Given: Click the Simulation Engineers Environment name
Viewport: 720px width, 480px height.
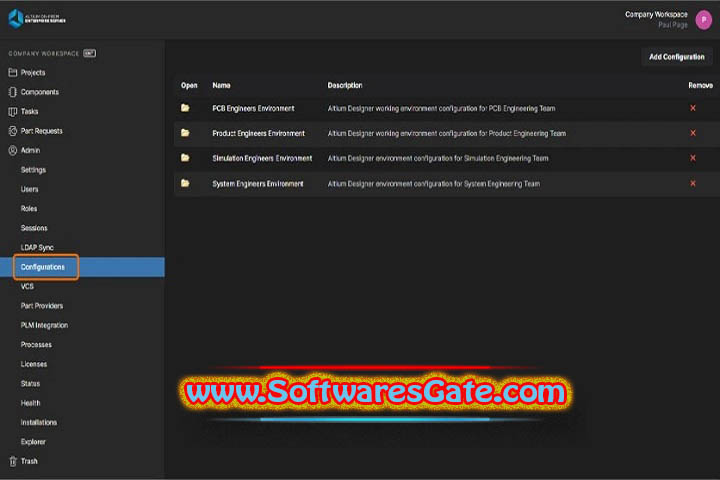Looking at the screenshot, I should (x=262, y=158).
